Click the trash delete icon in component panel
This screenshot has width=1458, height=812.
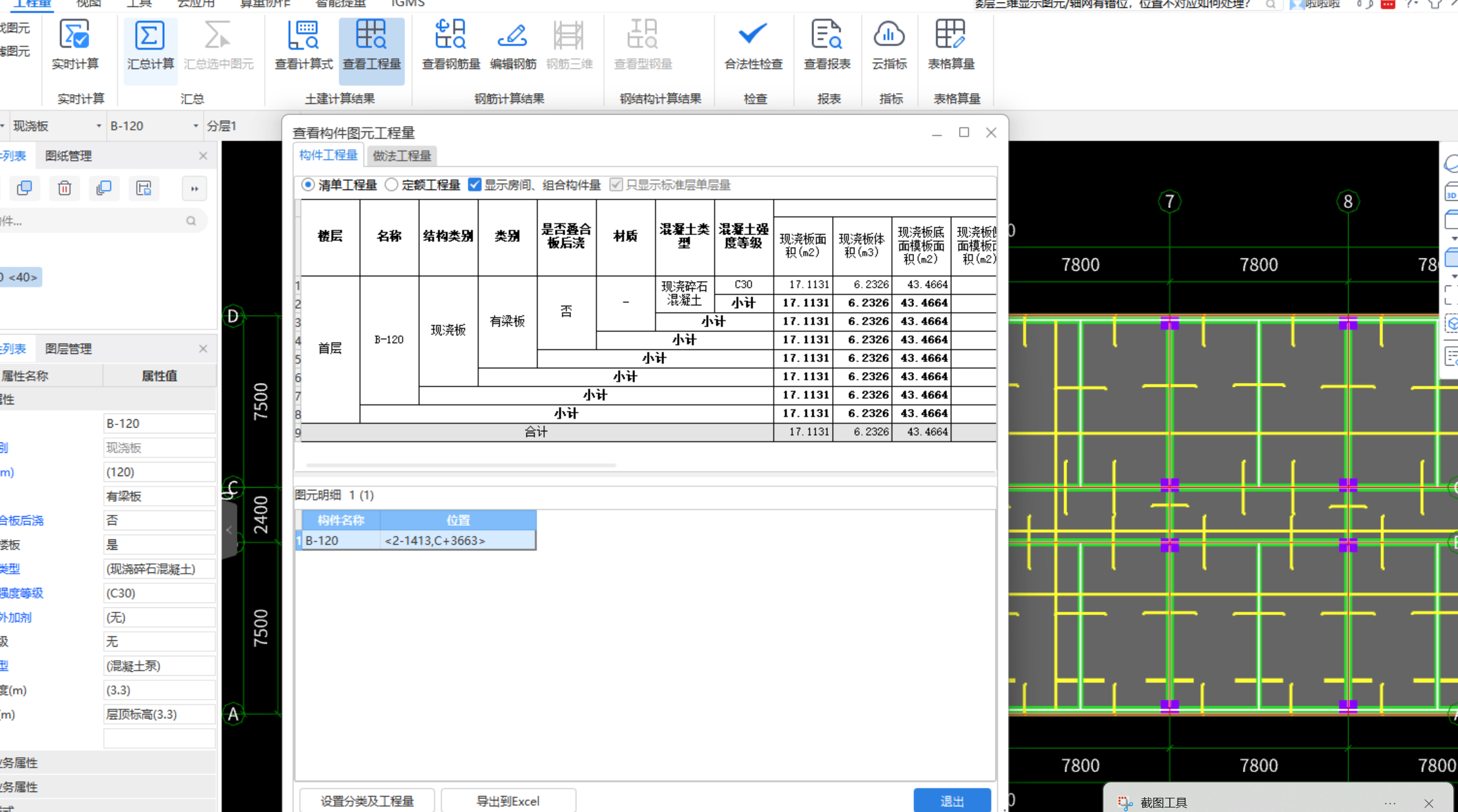[64, 188]
